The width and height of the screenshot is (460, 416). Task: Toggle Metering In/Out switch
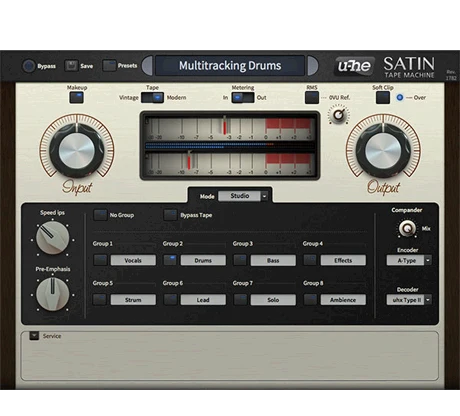[x=243, y=98]
